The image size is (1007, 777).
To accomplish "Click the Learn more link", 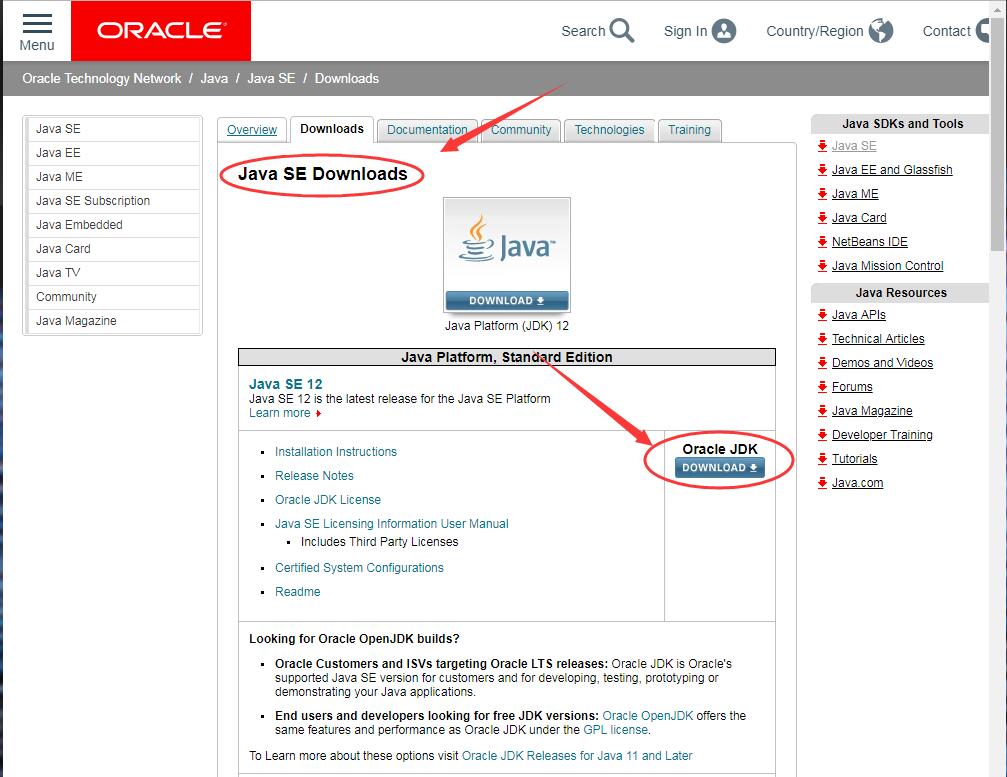I will 279,413.
